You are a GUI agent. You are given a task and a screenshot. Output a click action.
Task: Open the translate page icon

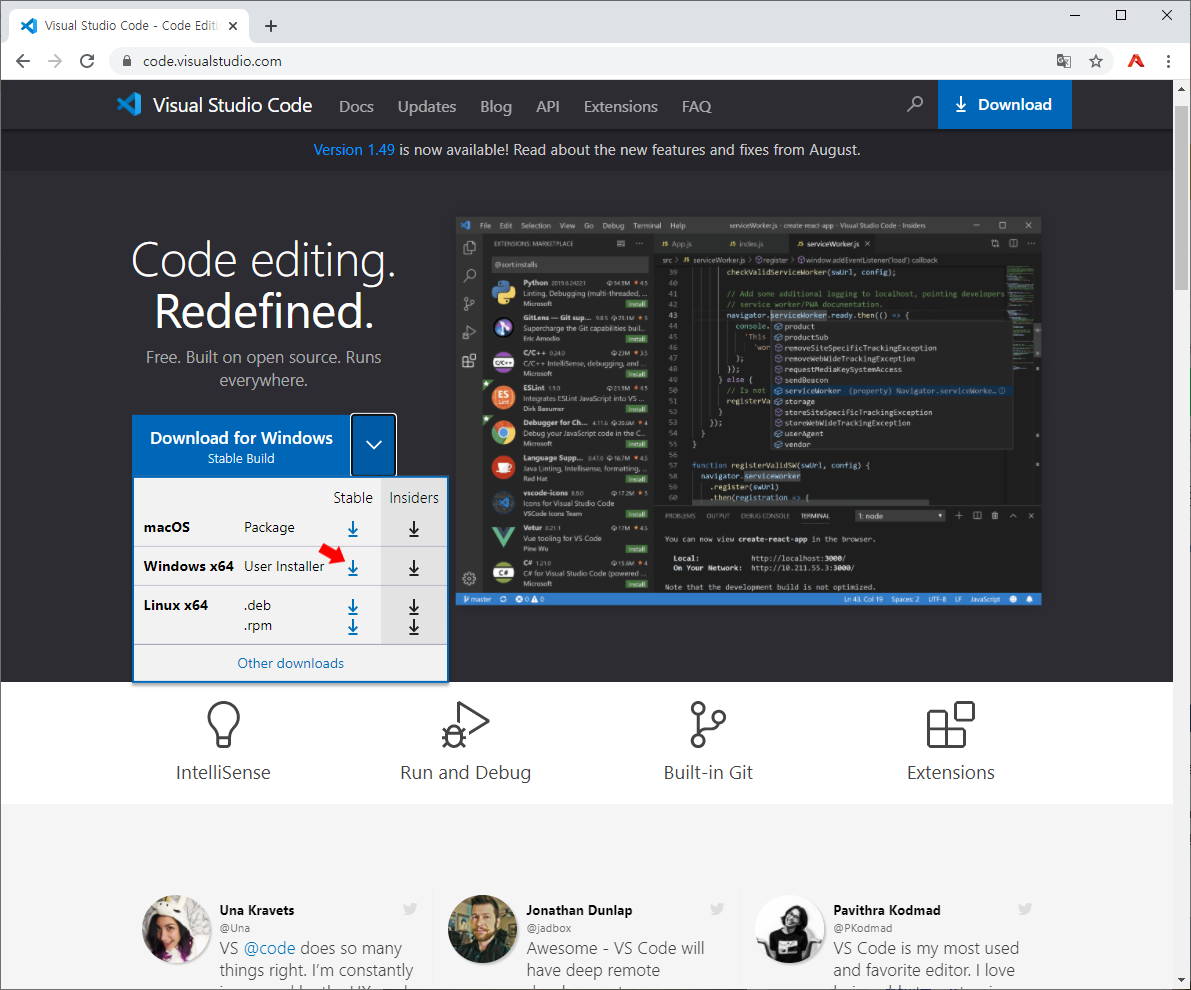point(1063,61)
